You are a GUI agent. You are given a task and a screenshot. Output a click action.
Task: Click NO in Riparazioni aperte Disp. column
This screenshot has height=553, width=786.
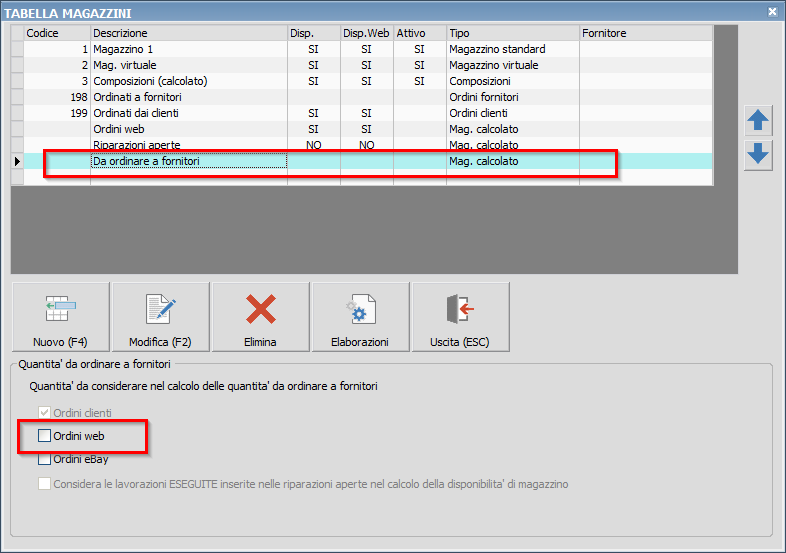coord(314,145)
